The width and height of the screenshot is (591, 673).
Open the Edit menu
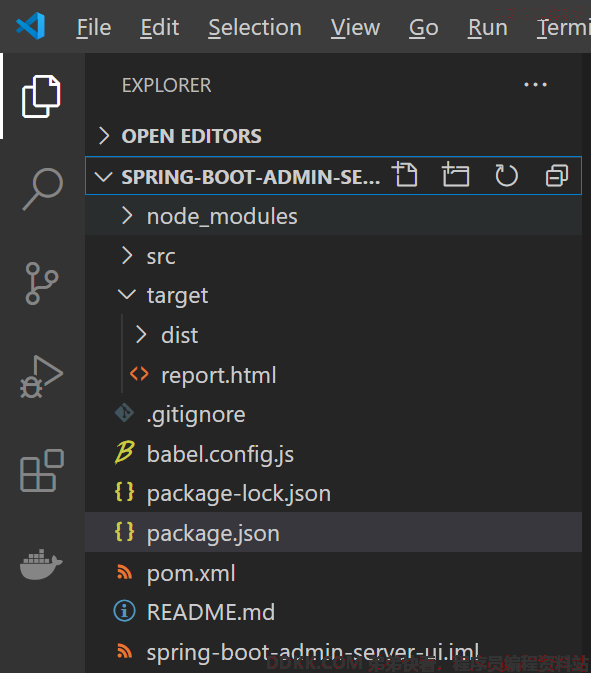160,27
